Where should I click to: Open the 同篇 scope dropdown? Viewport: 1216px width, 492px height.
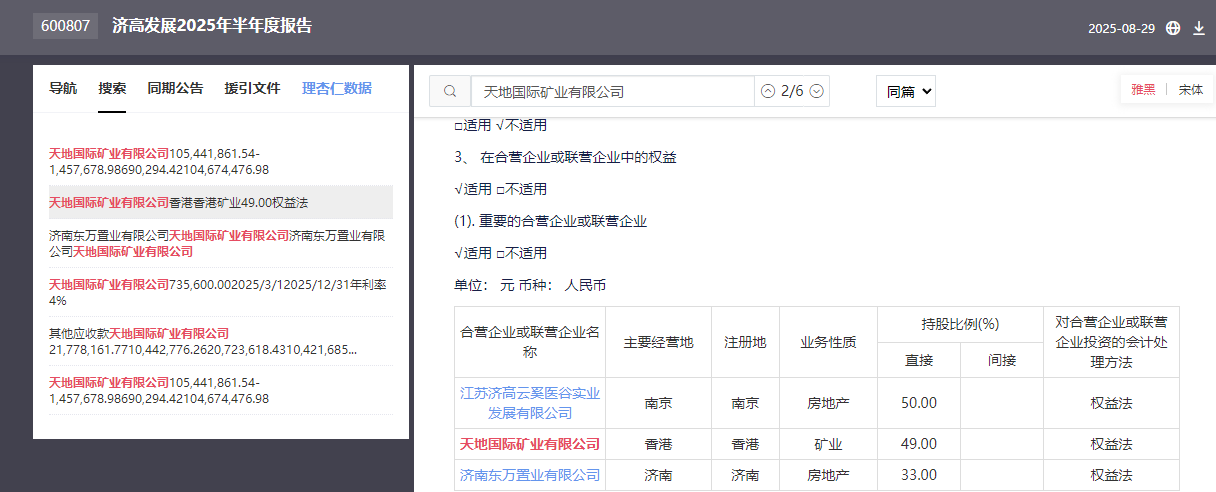click(905, 91)
